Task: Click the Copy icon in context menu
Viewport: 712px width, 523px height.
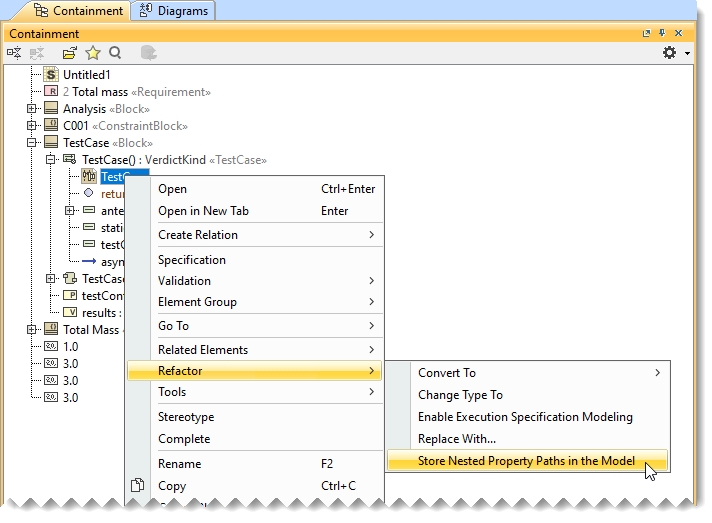Action: pos(138,486)
